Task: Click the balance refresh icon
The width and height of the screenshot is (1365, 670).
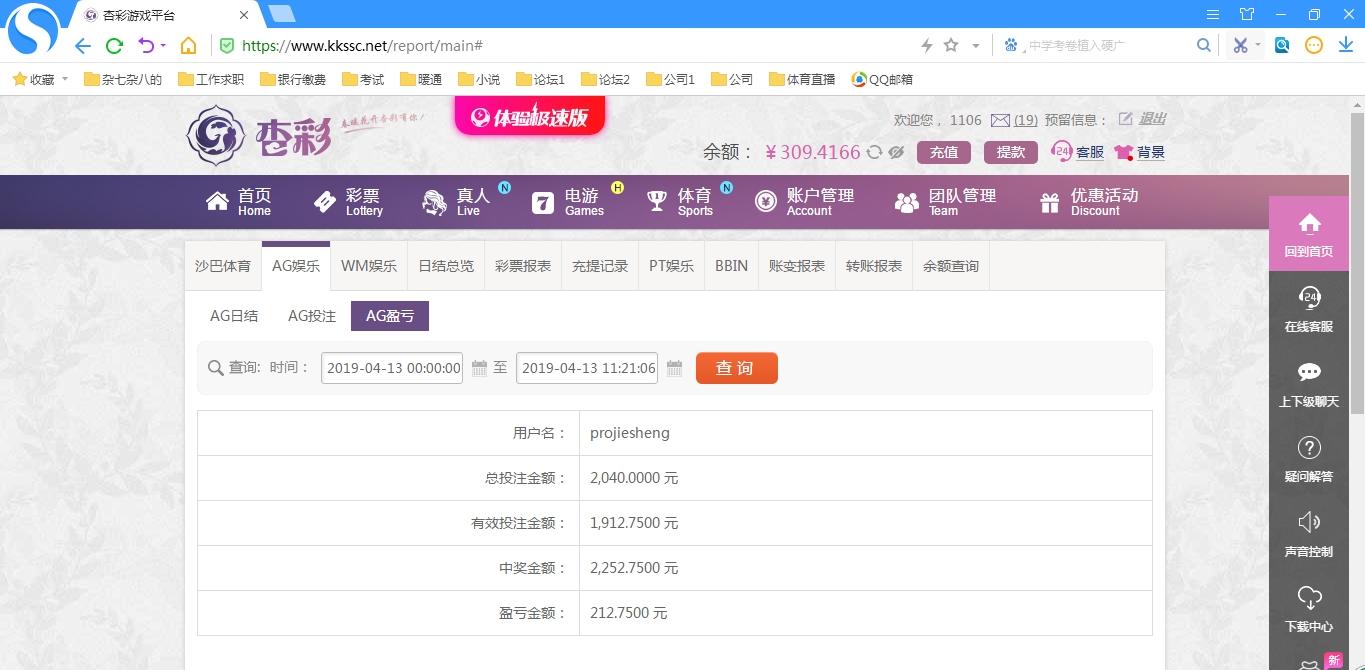Action: tap(874, 152)
